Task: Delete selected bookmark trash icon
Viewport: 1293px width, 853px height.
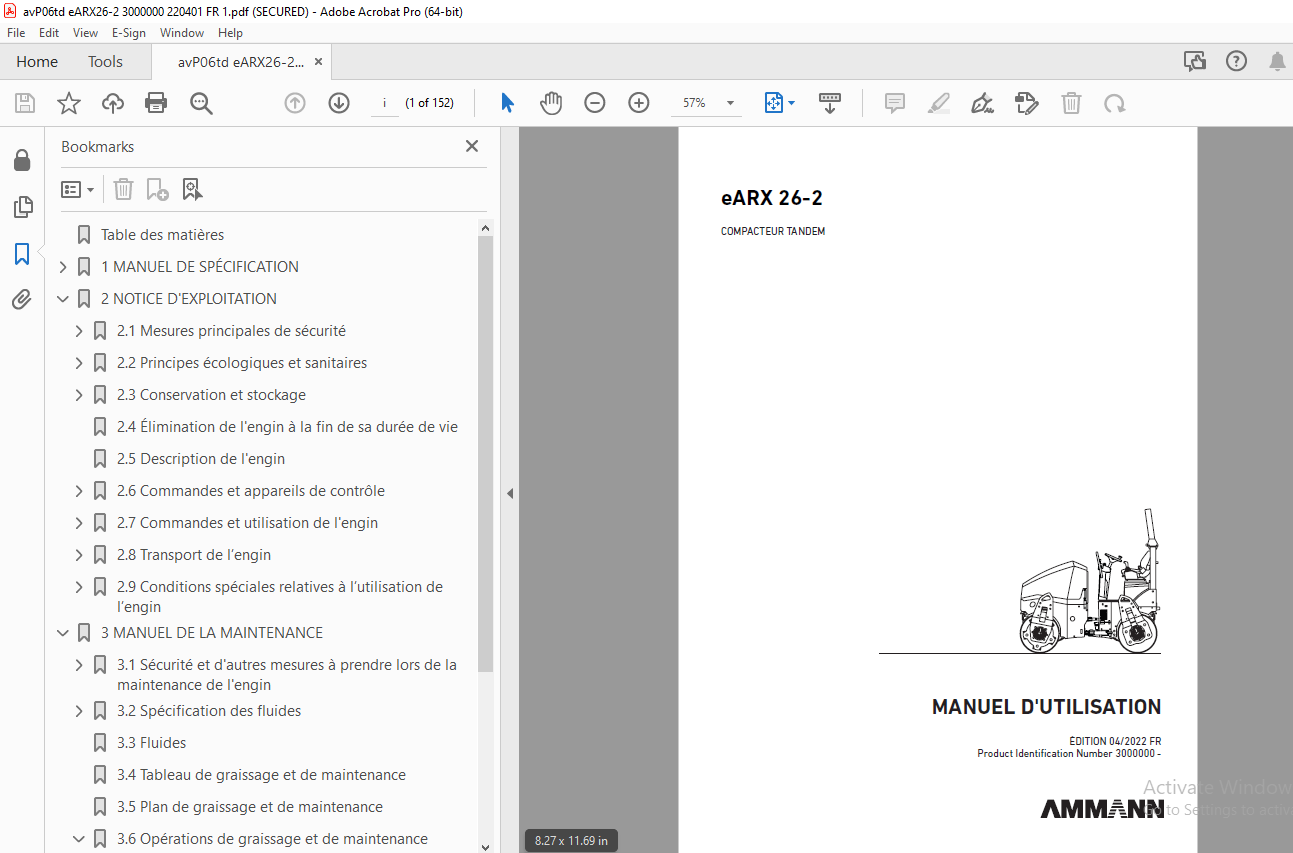Action: click(123, 189)
